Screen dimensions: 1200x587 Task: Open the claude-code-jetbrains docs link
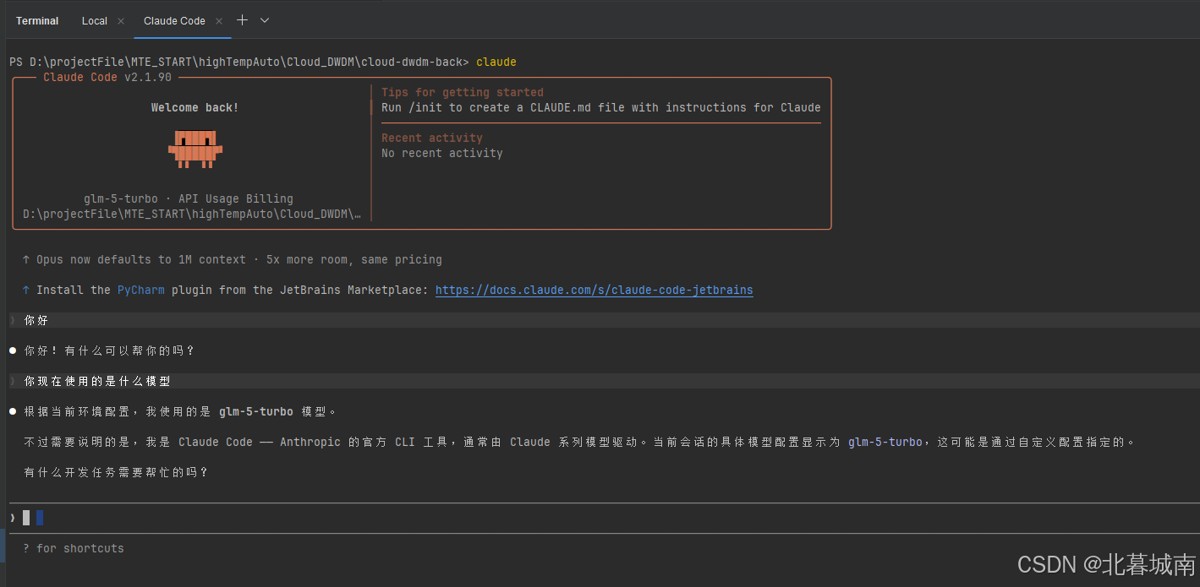click(x=594, y=290)
